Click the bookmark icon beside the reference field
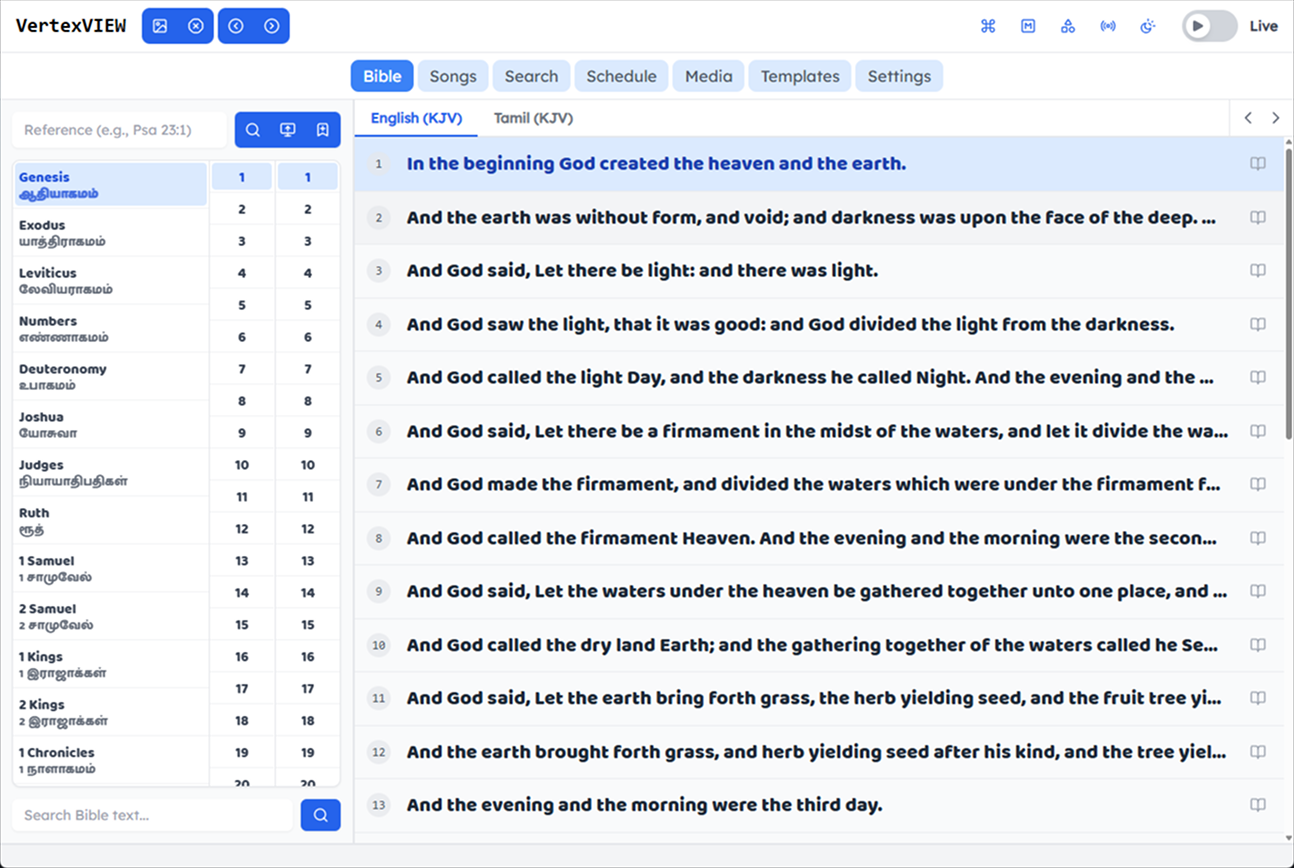1294x868 pixels. (322, 130)
